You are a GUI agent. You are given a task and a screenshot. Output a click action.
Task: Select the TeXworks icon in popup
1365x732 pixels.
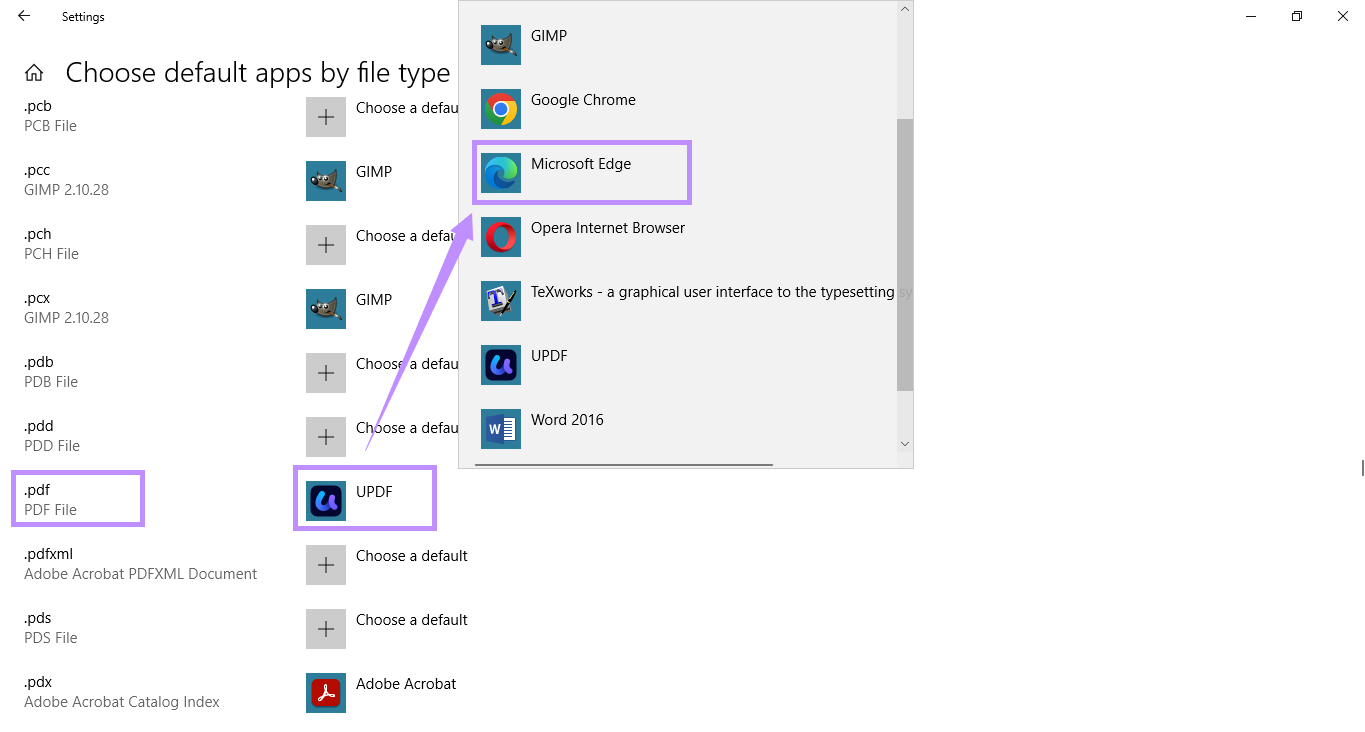(501, 301)
